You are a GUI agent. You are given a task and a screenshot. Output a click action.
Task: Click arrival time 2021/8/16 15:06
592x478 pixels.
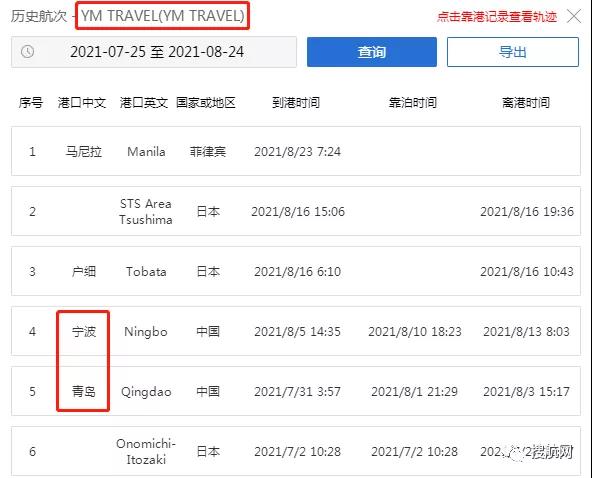click(298, 211)
